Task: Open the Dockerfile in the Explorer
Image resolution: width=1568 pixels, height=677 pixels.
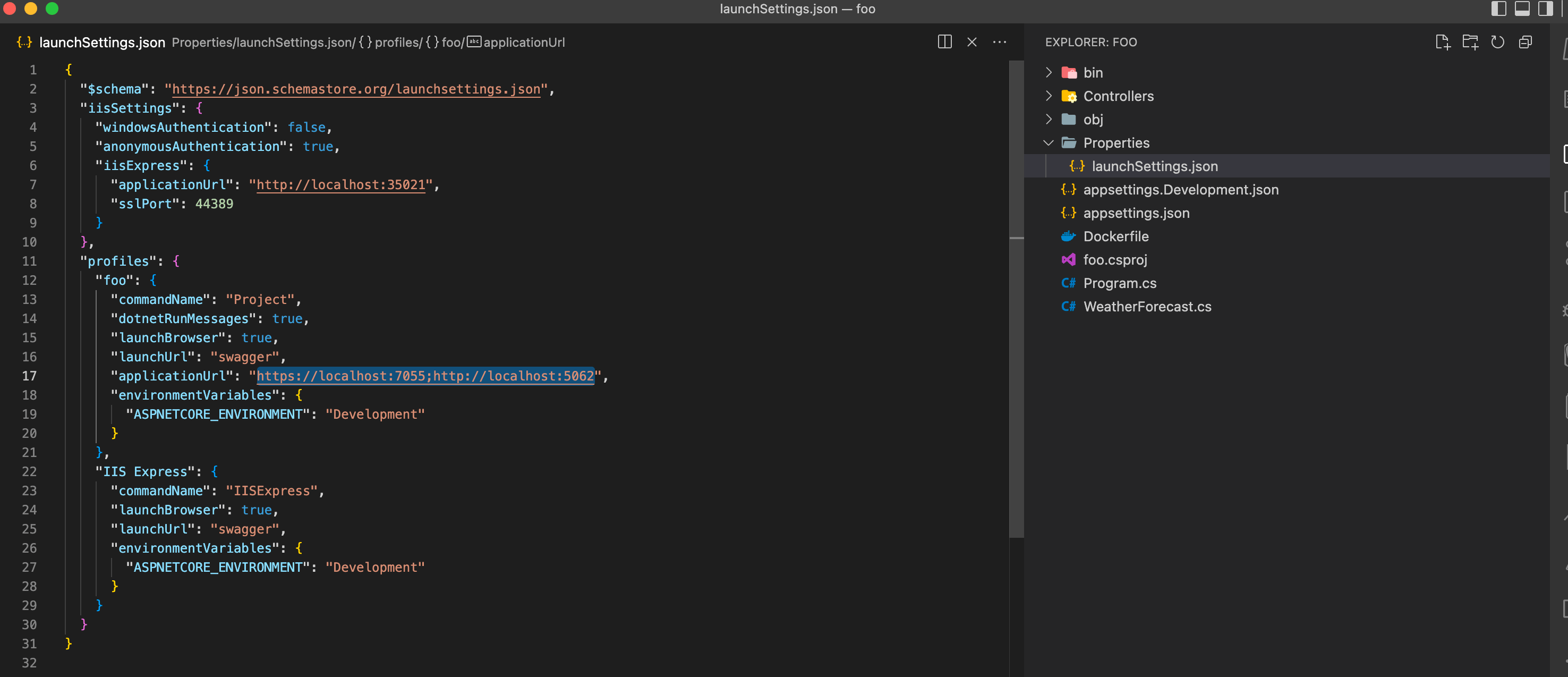Action: 1115,236
